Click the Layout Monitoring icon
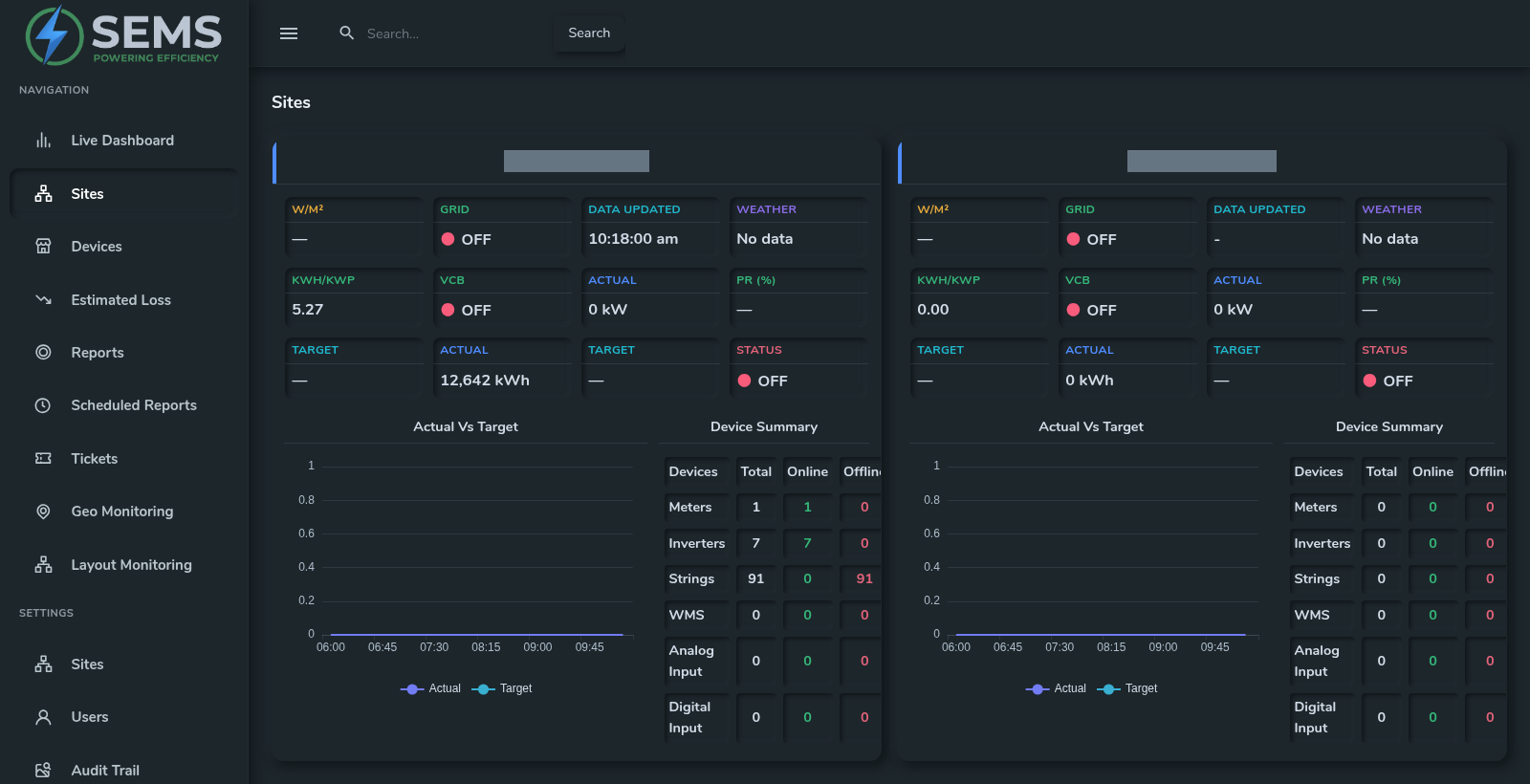The image size is (1530, 784). coord(43,565)
